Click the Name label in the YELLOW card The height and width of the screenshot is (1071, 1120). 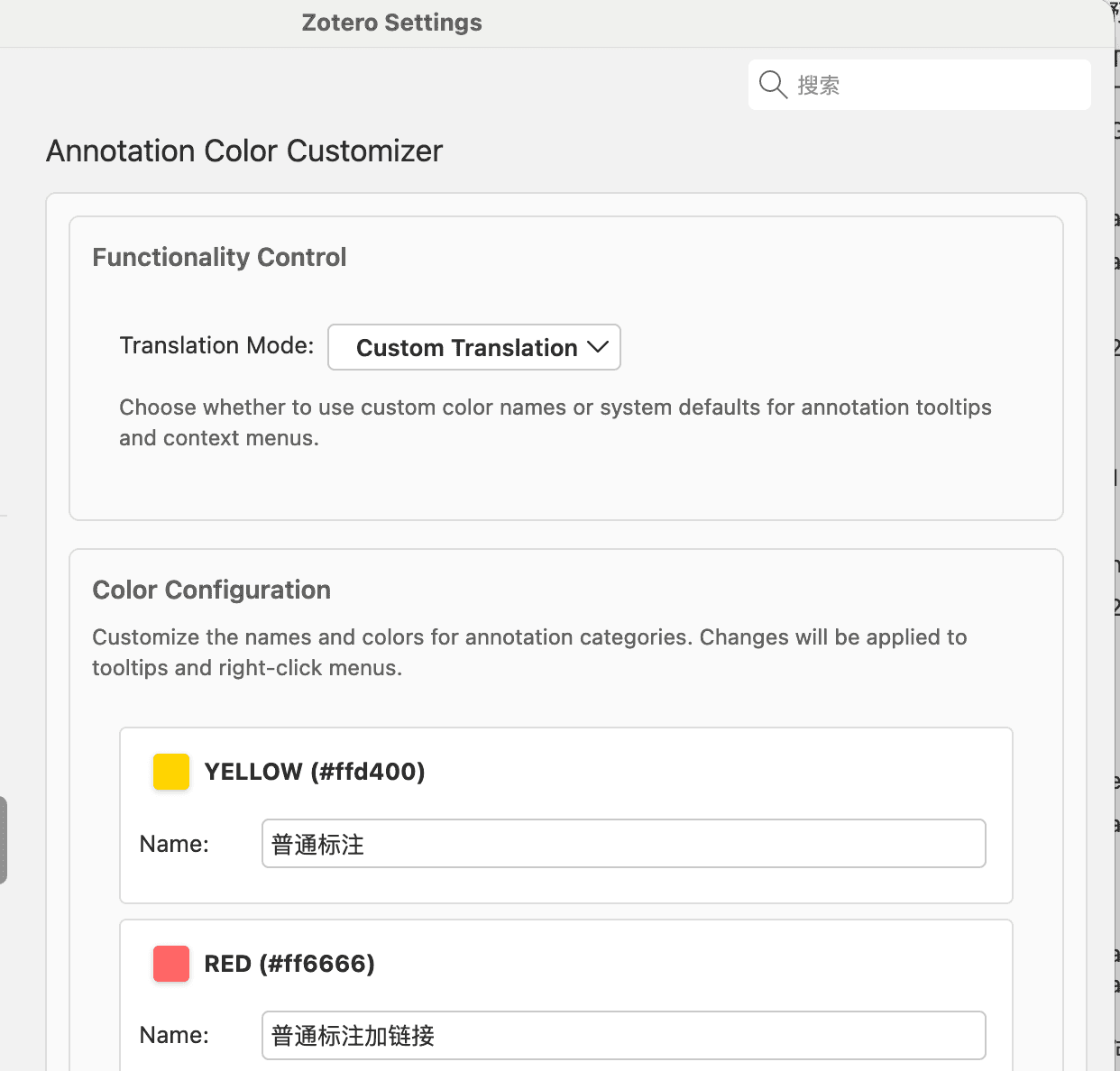click(174, 844)
